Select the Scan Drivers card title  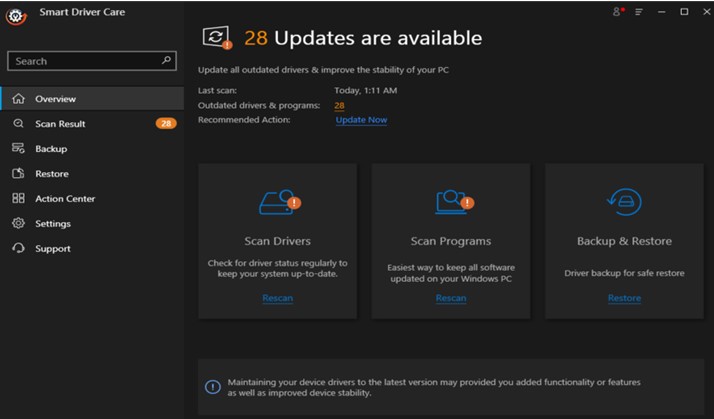click(277, 241)
